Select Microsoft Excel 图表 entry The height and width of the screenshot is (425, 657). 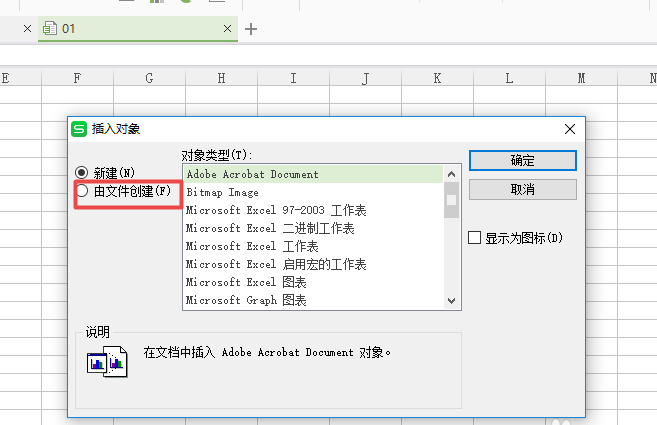[x=313, y=282]
